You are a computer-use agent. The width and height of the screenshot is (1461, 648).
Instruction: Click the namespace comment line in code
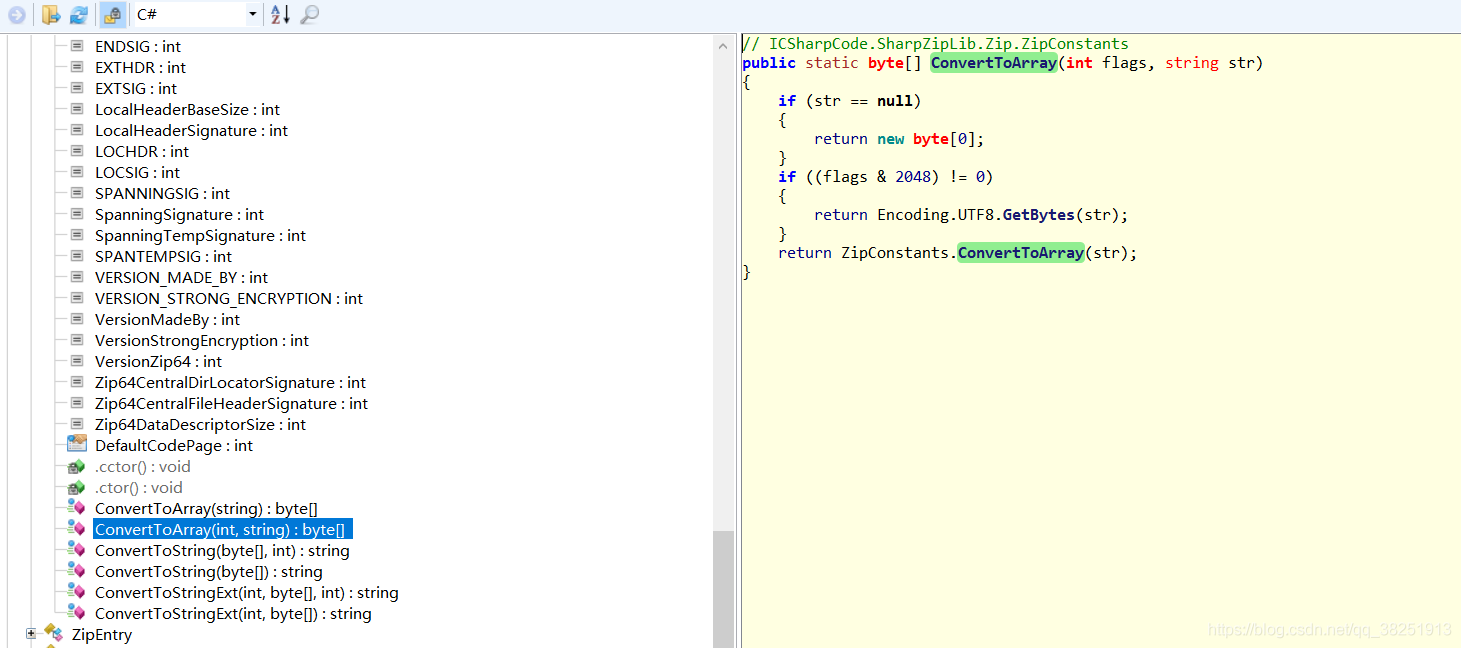(x=936, y=44)
